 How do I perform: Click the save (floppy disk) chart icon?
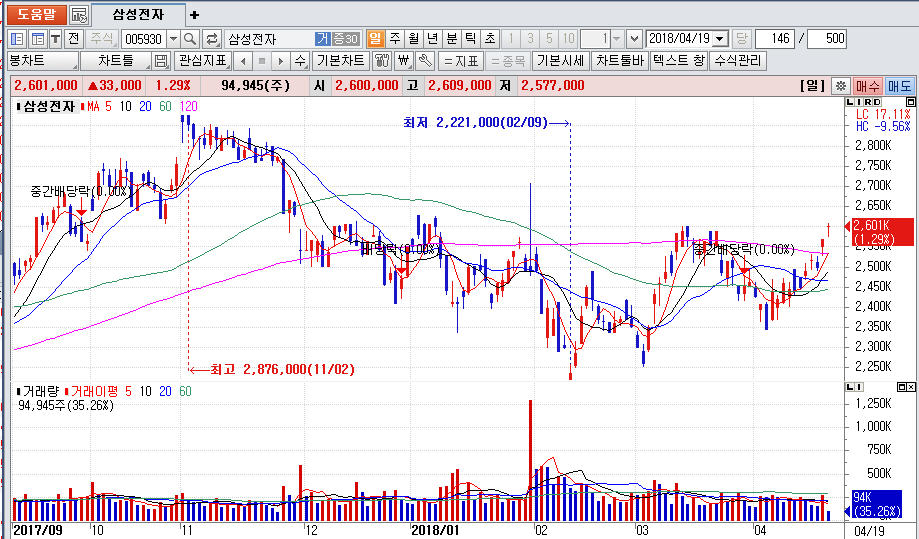pos(161,61)
